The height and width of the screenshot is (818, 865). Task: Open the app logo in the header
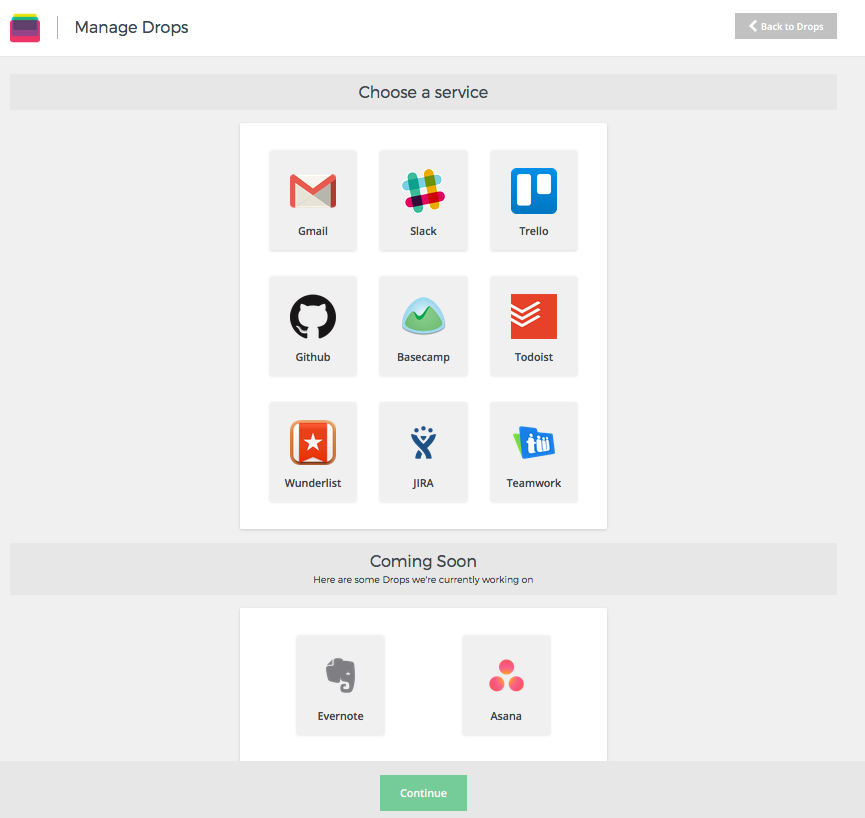[25, 28]
